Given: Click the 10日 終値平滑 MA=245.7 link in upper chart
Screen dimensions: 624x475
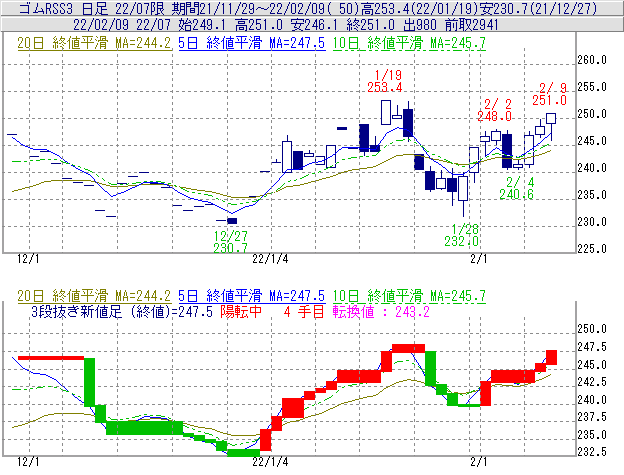Looking at the screenshot, I should (x=409, y=43).
